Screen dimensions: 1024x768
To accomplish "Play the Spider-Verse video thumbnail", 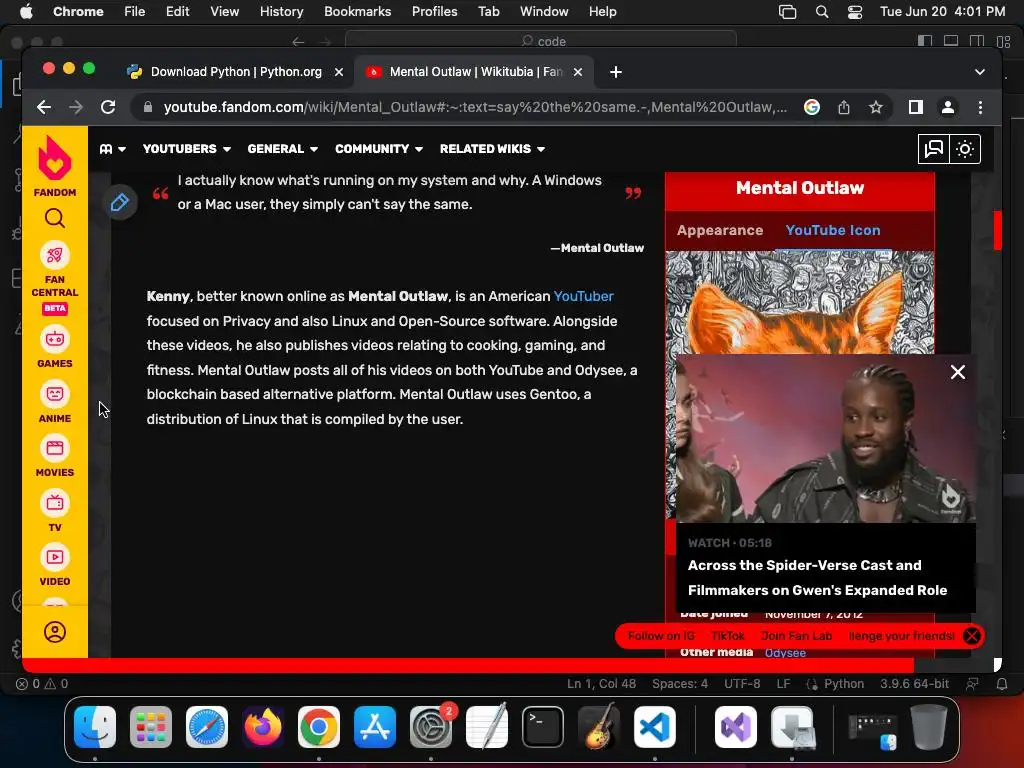I will (x=826, y=439).
